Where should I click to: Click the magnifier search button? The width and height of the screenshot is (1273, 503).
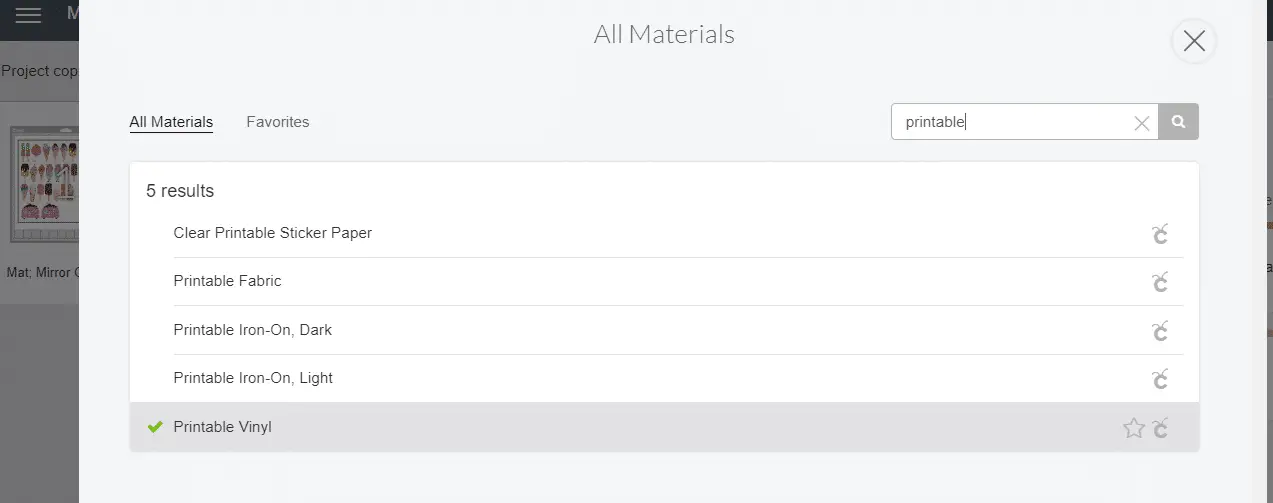click(1179, 122)
